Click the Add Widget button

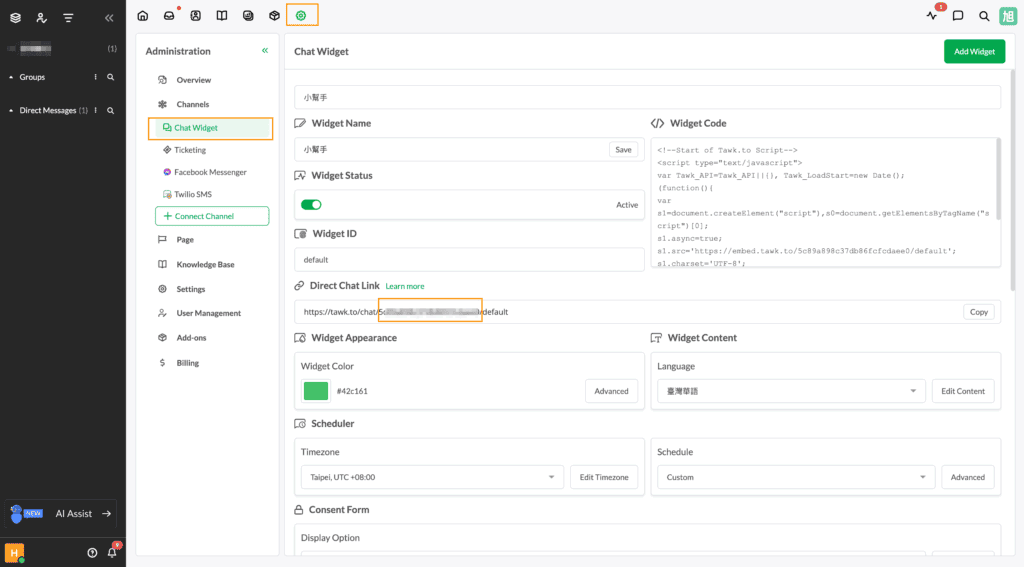[x=973, y=52]
